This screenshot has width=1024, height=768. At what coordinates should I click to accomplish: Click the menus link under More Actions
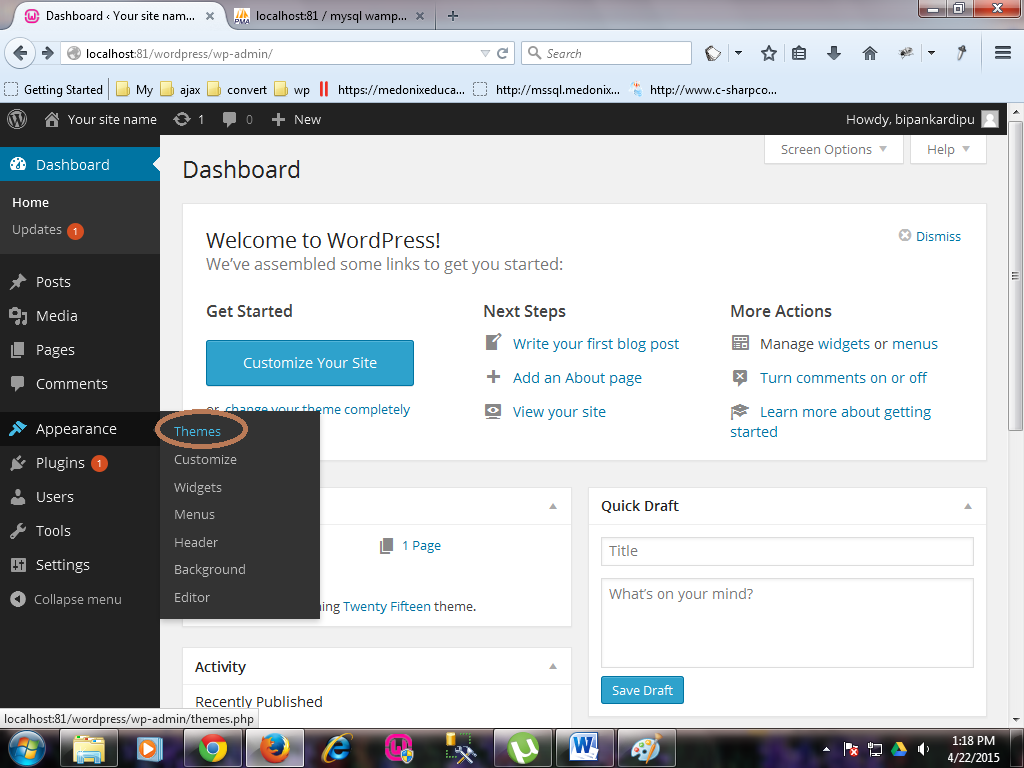915,344
